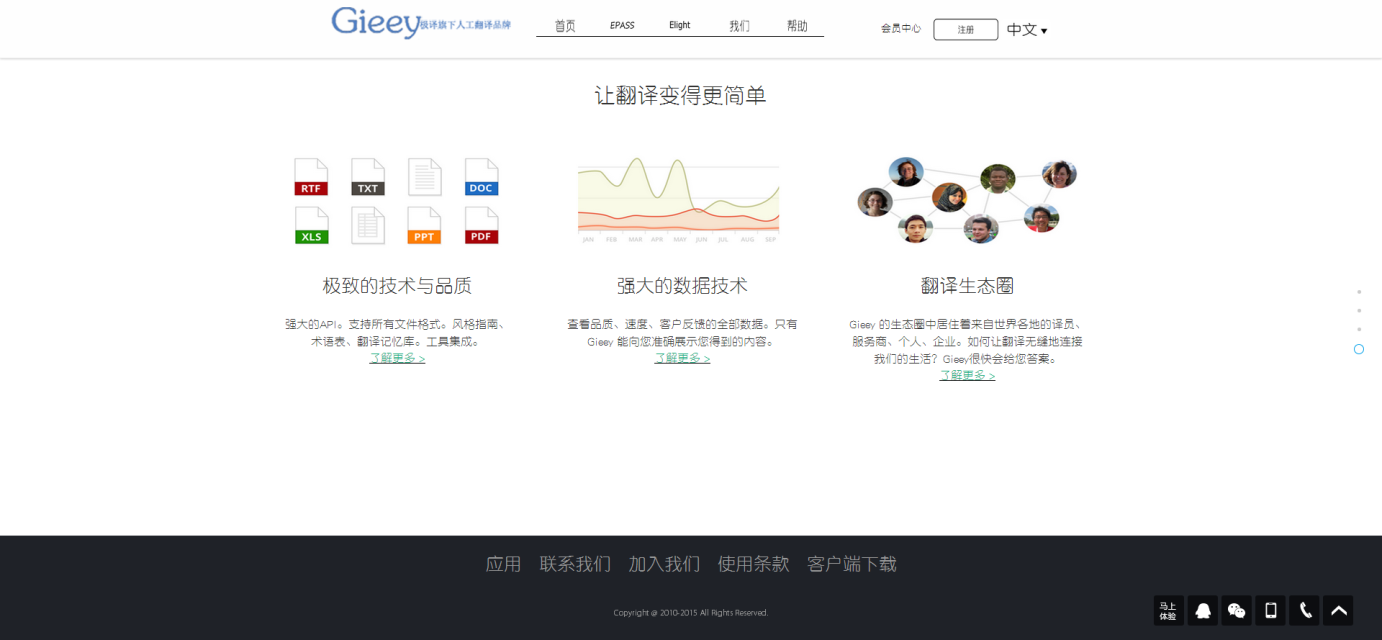Click the orange PPT file icon
1382x640 pixels.
[x=424, y=226]
